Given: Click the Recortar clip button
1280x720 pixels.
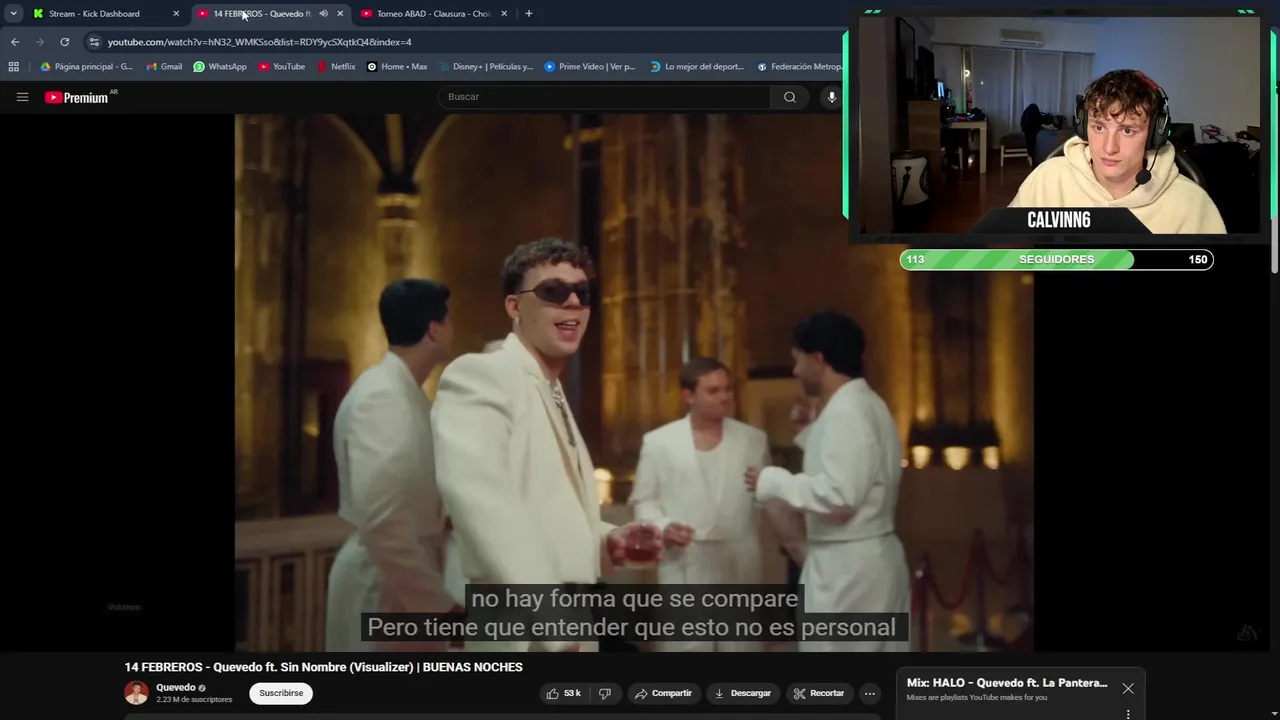Looking at the screenshot, I should point(819,693).
